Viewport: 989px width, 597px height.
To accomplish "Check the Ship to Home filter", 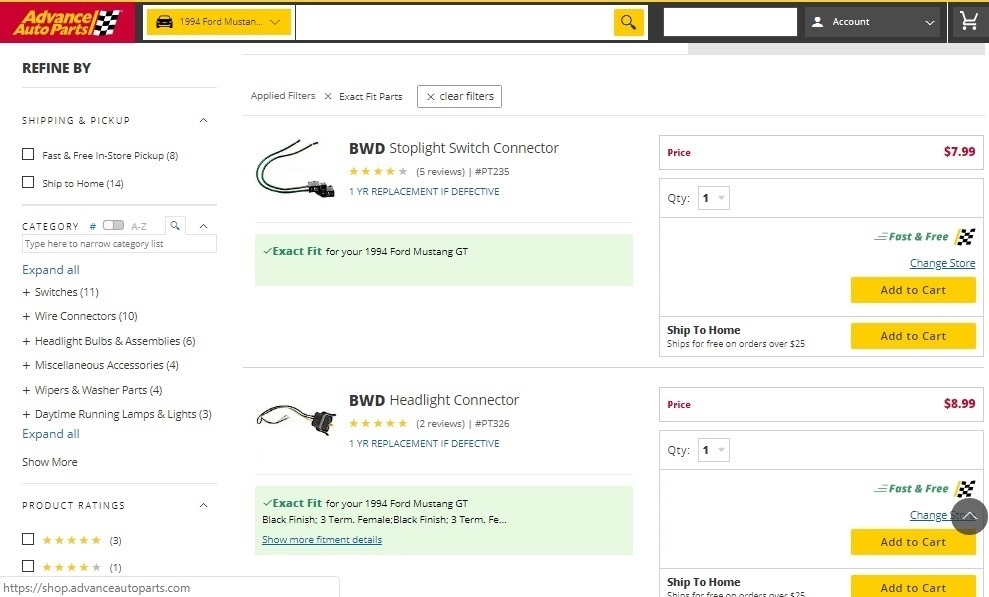I will coord(28,183).
